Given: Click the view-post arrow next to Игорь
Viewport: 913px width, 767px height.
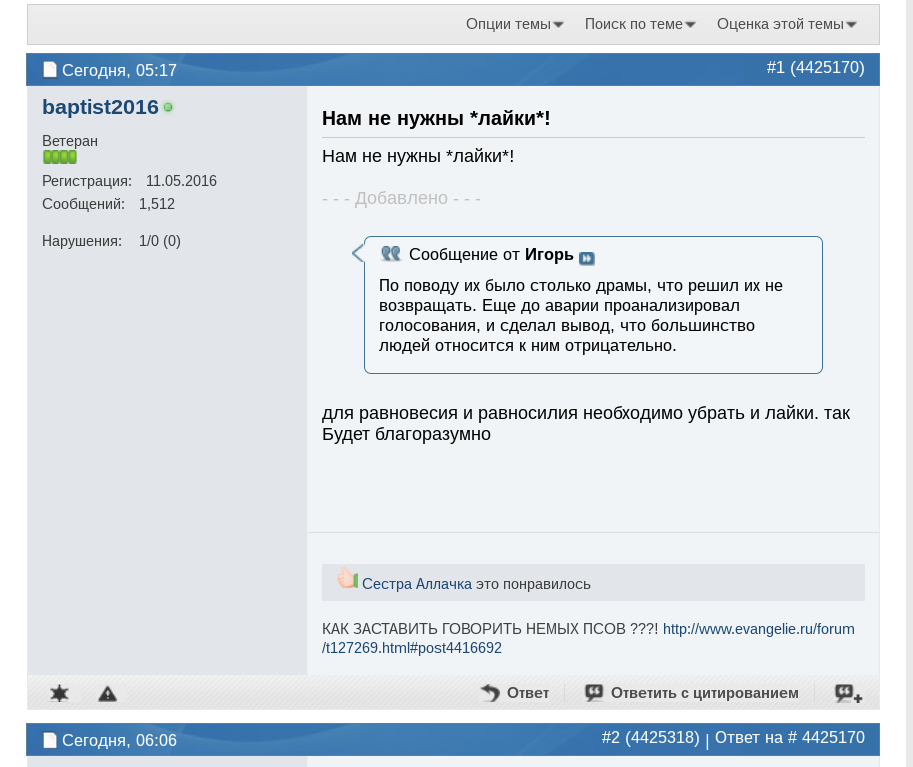Looking at the screenshot, I should tap(587, 258).
